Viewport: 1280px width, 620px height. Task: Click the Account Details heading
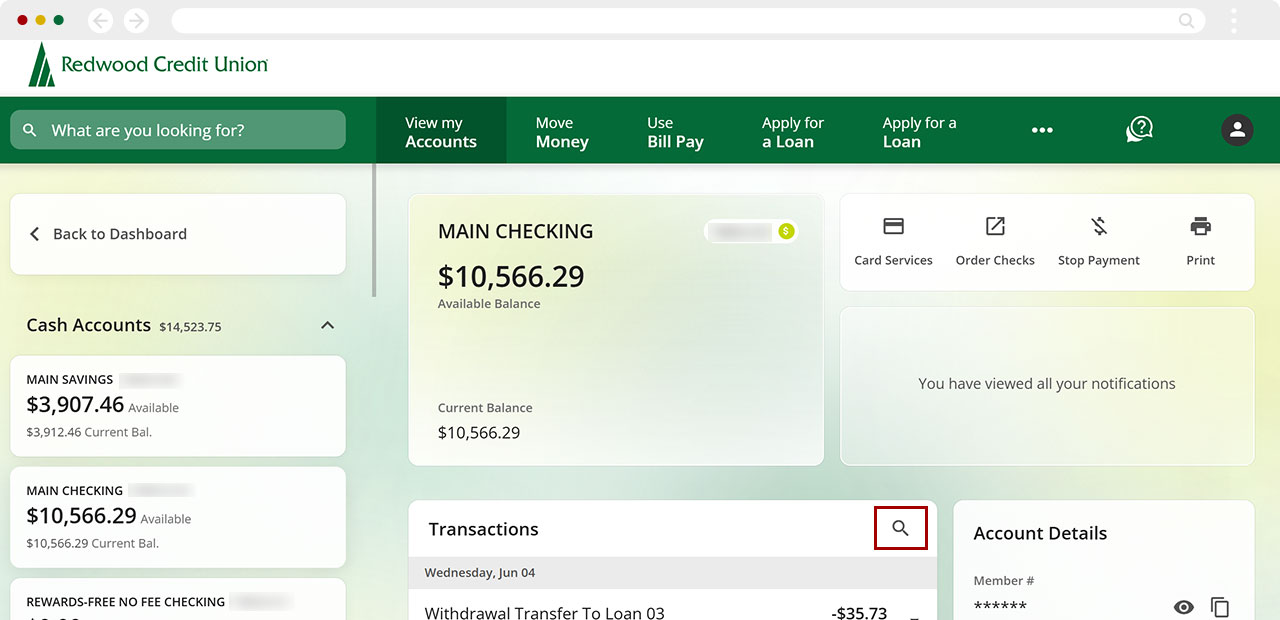[x=1040, y=533]
